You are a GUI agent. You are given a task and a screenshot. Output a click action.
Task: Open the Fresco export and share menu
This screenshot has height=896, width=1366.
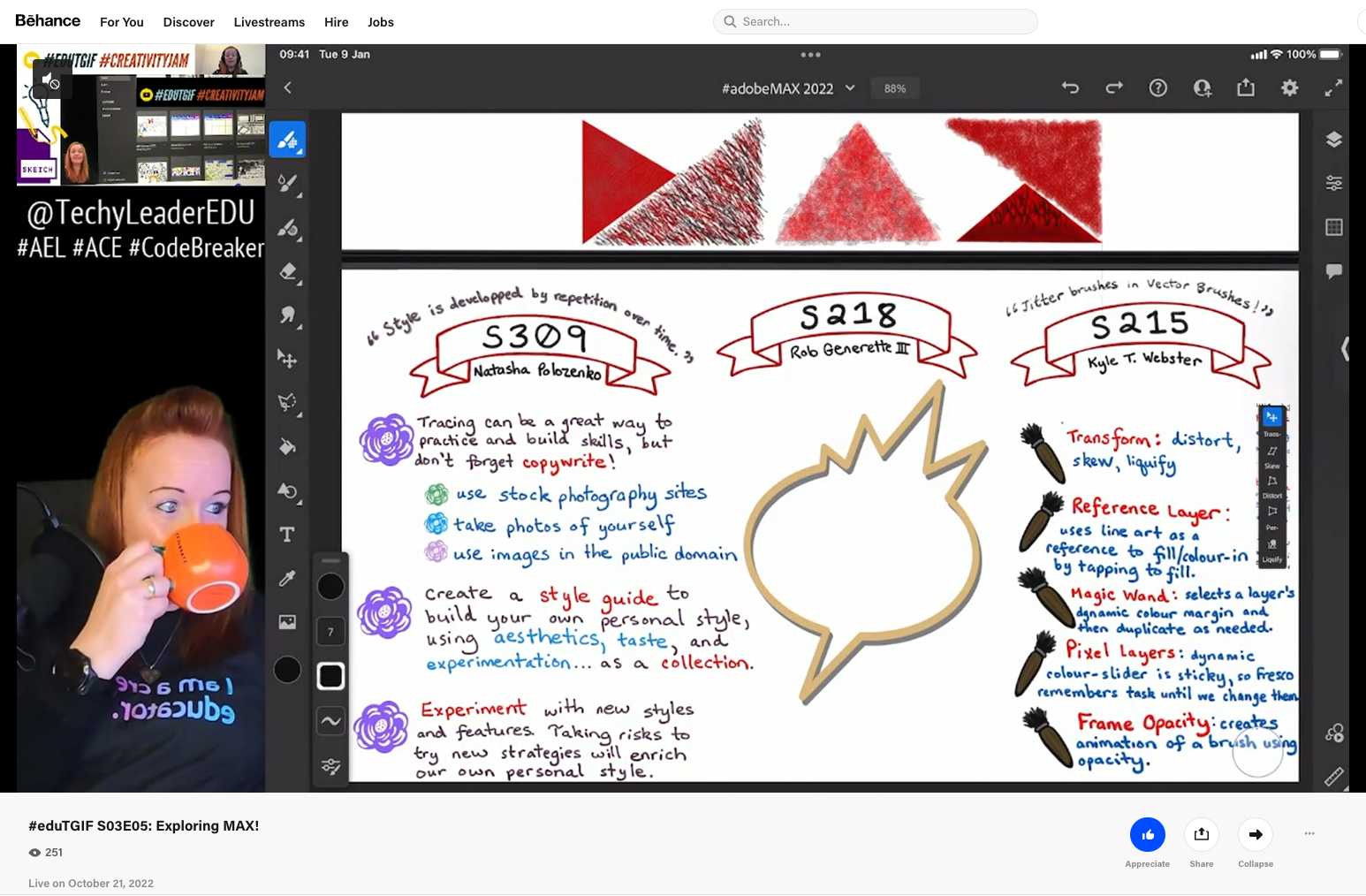point(1246,87)
